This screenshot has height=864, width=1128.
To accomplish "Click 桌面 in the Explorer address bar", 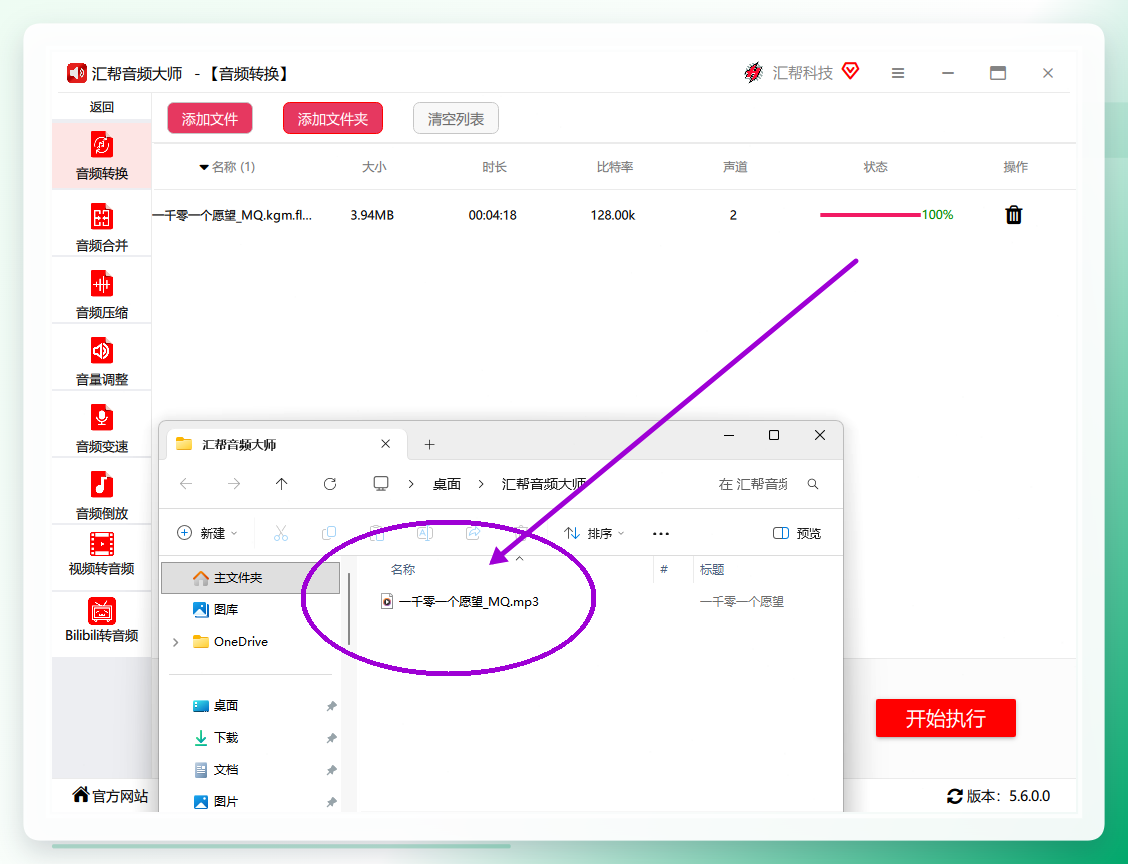I will coord(446,484).
